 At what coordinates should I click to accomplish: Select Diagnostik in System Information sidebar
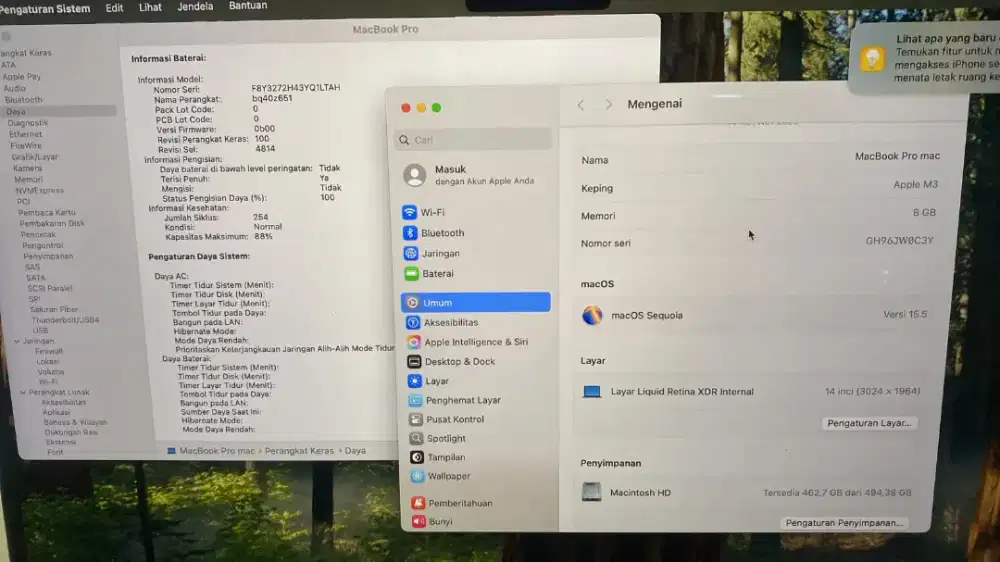tap(27, 122)
